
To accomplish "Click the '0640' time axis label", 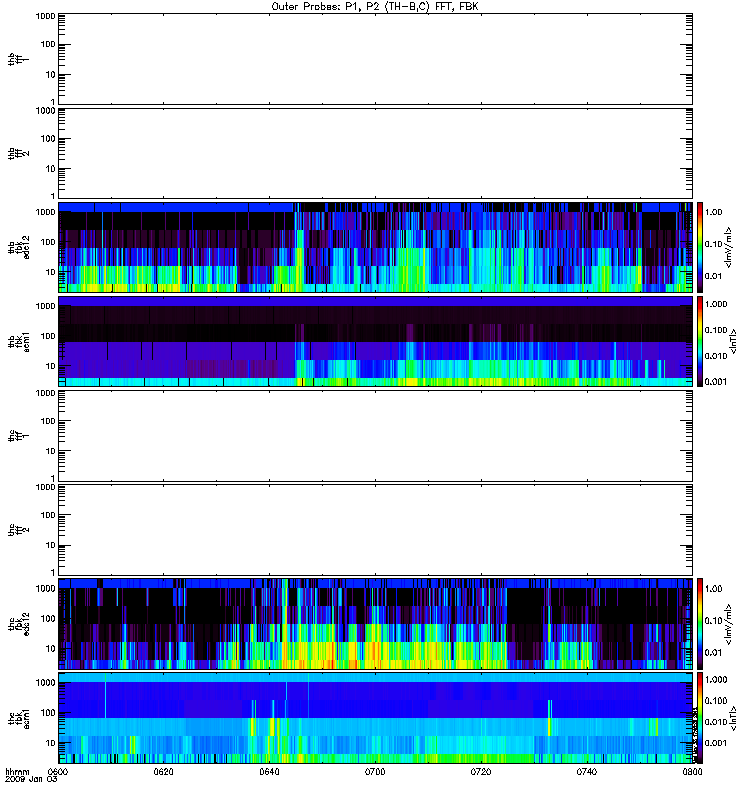I will tap(269, 772).
